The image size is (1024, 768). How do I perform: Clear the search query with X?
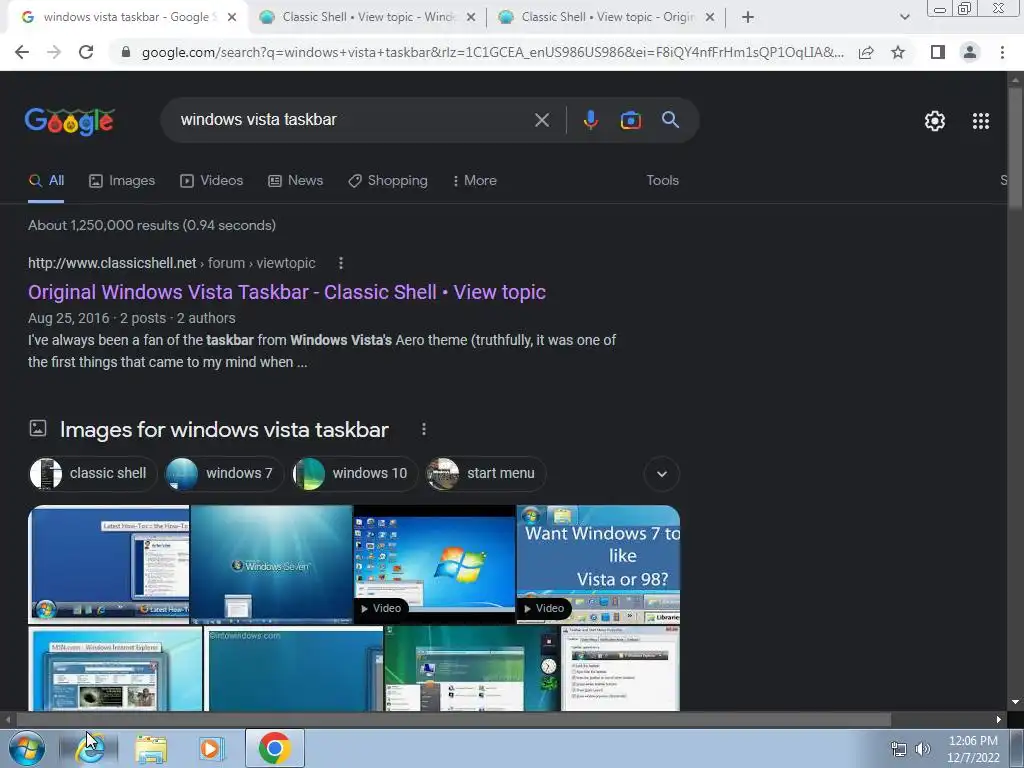(x=541, y=120)
